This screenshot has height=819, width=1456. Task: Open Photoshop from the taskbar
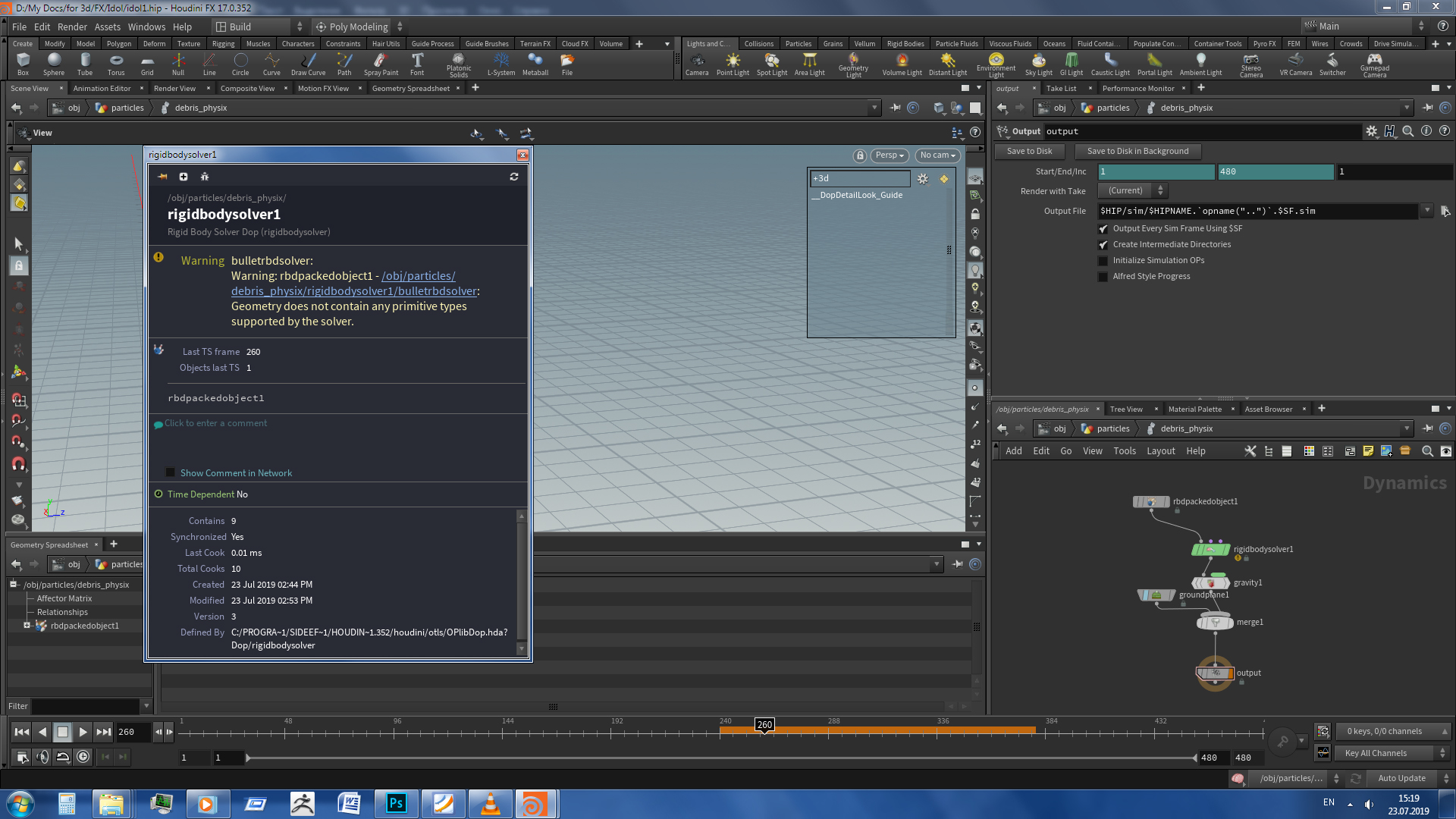click(396, 803)
